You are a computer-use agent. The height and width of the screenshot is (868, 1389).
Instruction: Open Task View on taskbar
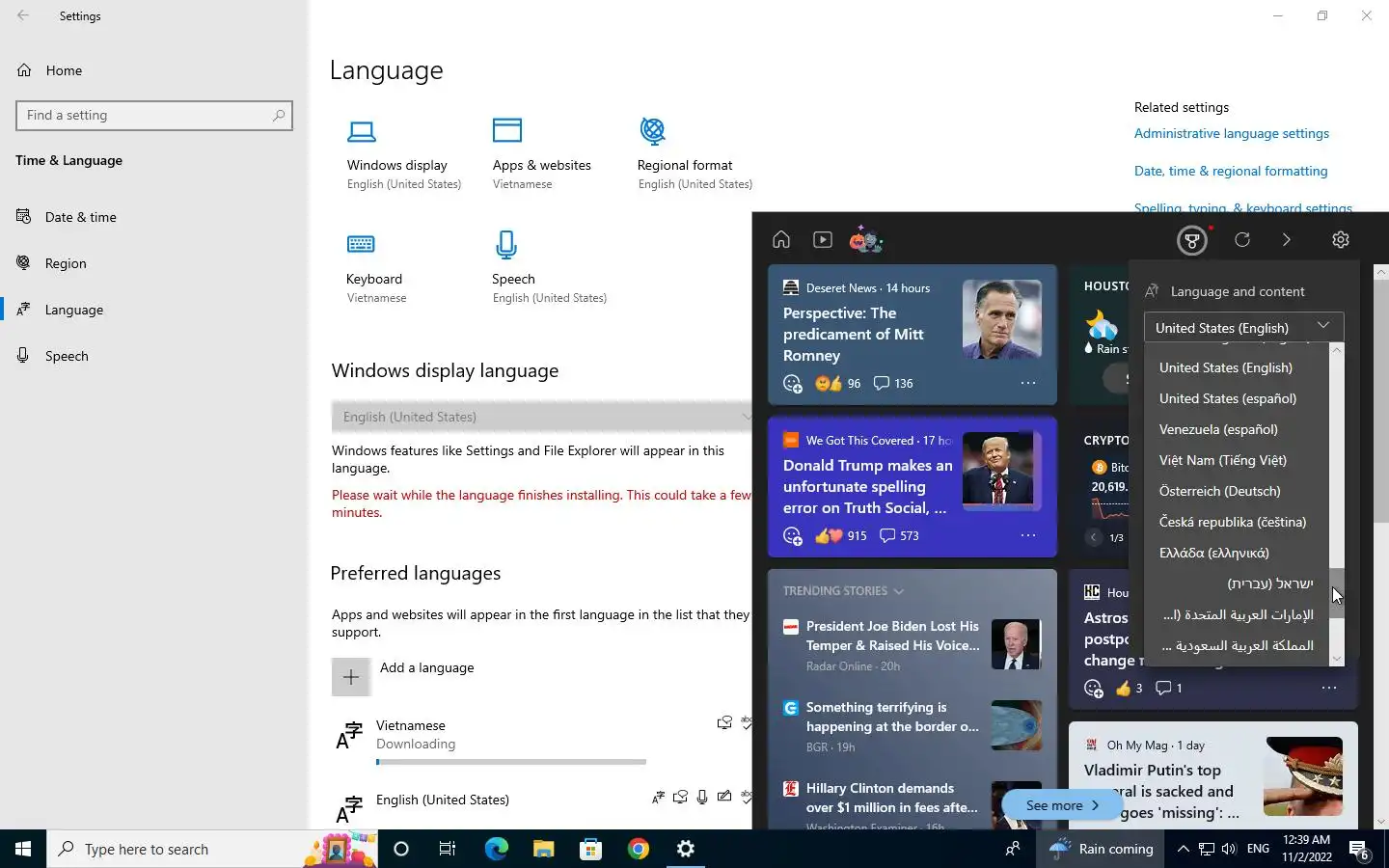(447, 849)
